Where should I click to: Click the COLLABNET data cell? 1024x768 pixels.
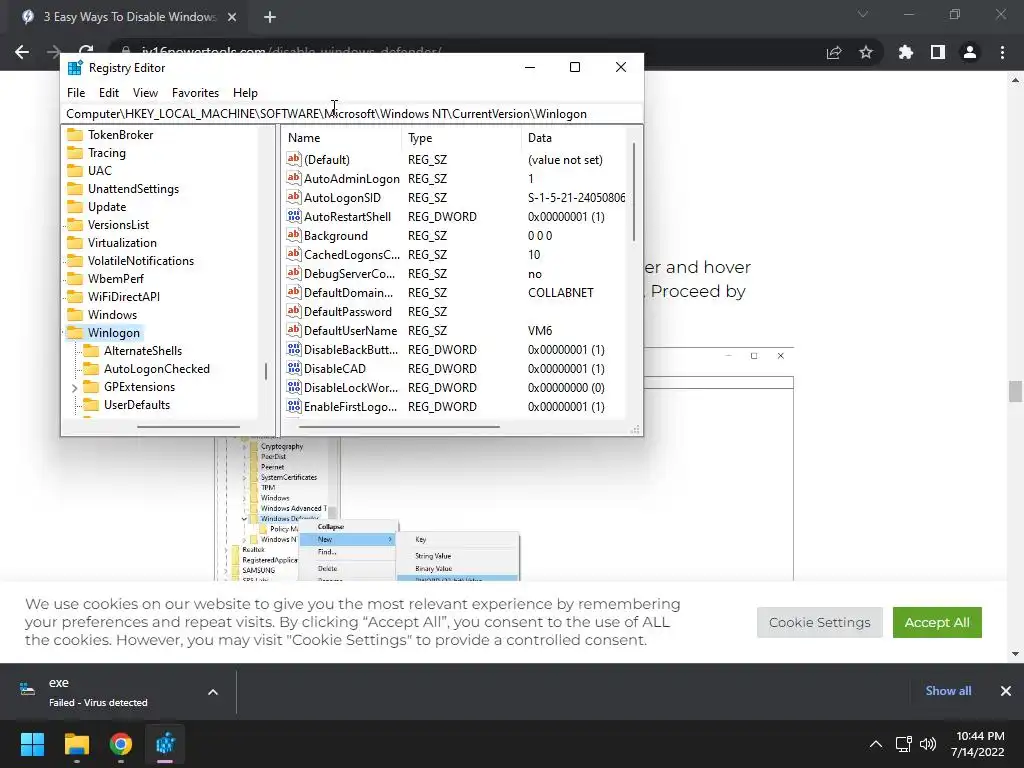point(560,293)
